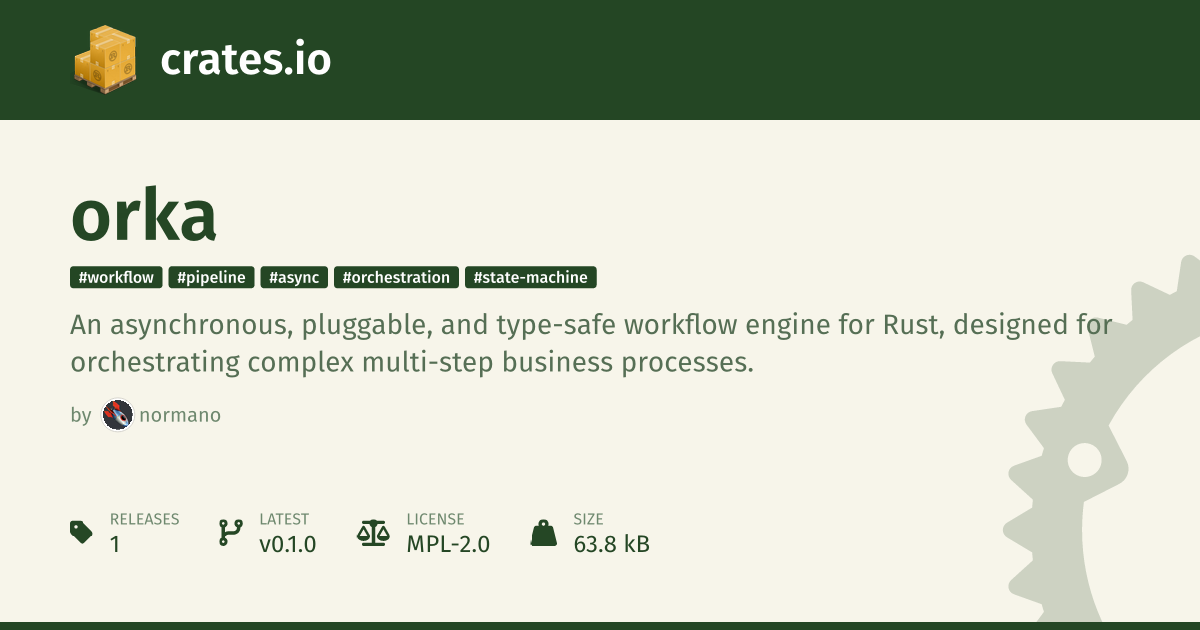Click the crates.io package boxes logo
The height and width of the screenshot is (630, 1200).
point(104,60)
